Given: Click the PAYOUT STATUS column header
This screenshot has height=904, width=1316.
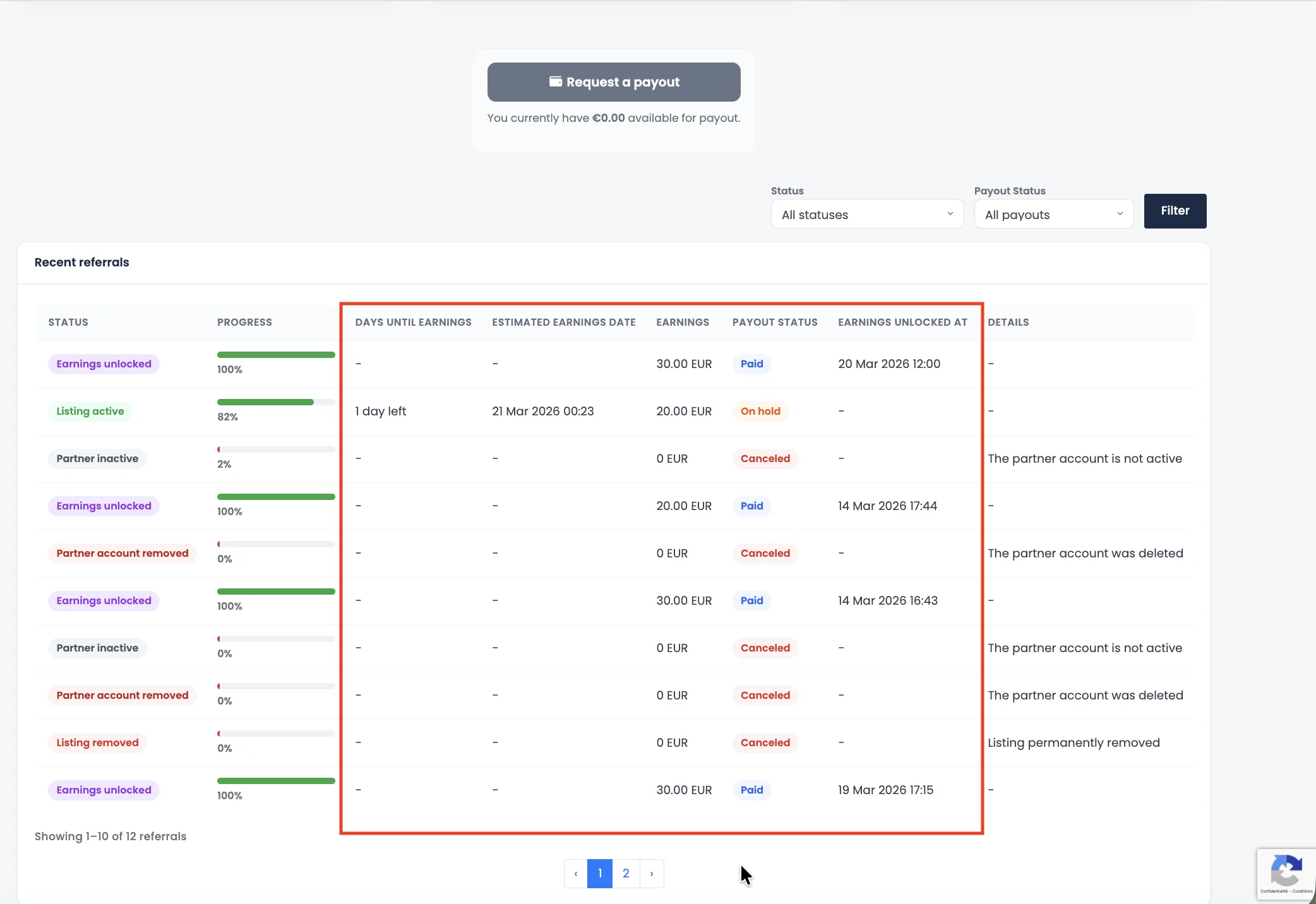Looking at the screenshot, I should click(x=775, y=322).
